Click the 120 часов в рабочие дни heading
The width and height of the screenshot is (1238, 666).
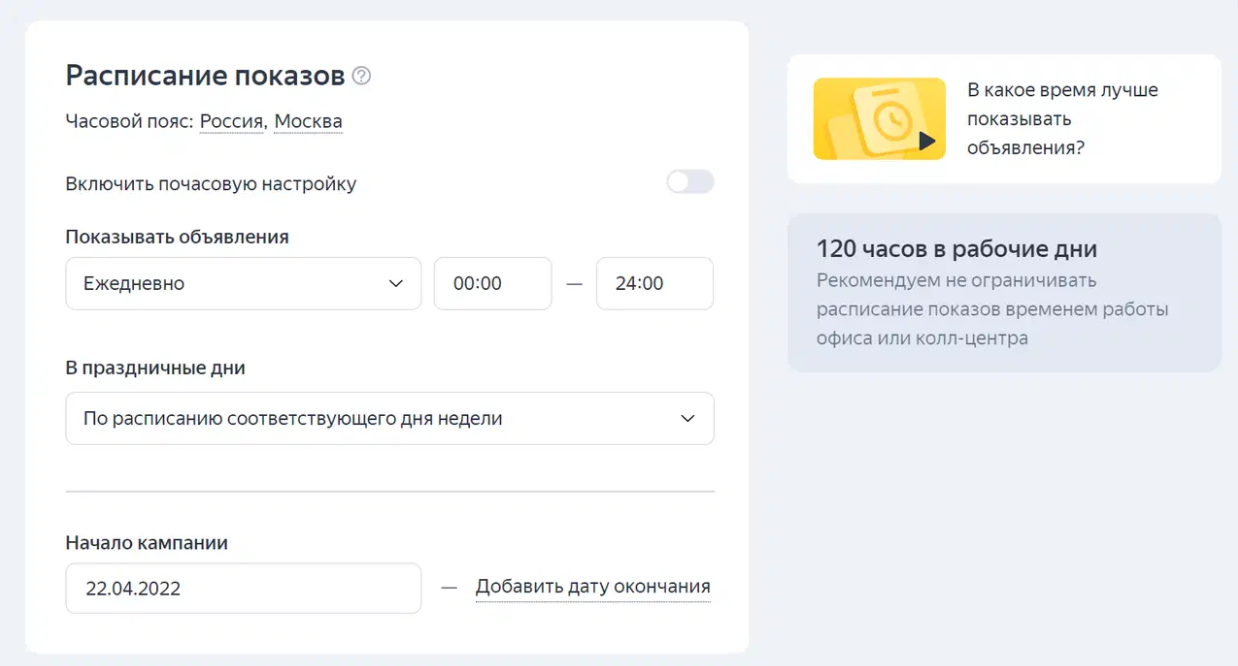point(956,249)
